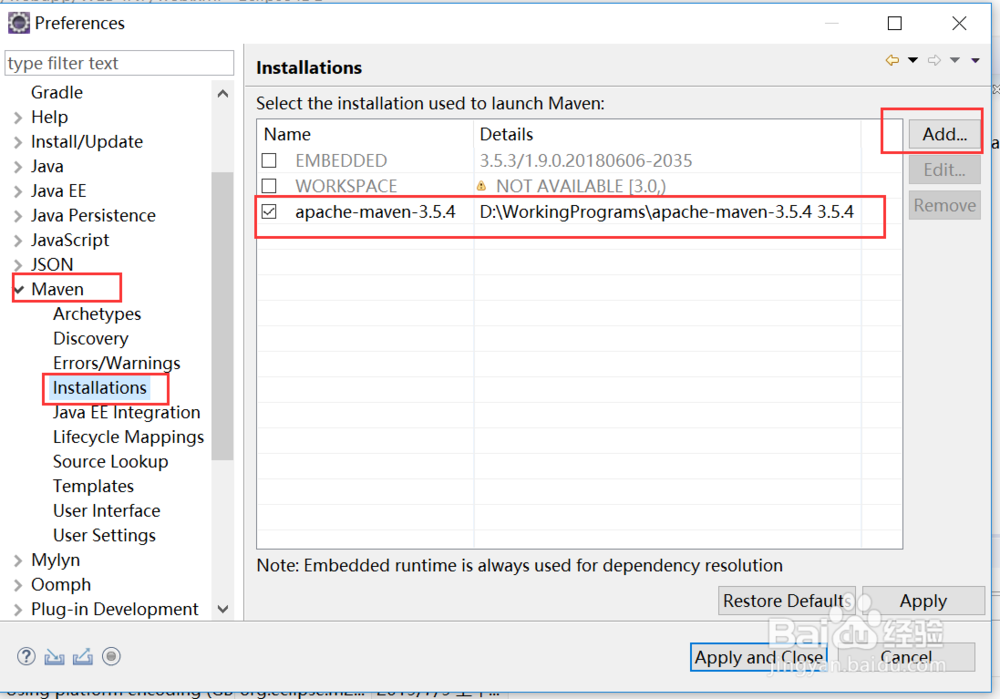Check the EMBEDDED installation checkbox
Image resolution: width=1000 pixels, height=699 pixels.
click(x=269, y=160)
